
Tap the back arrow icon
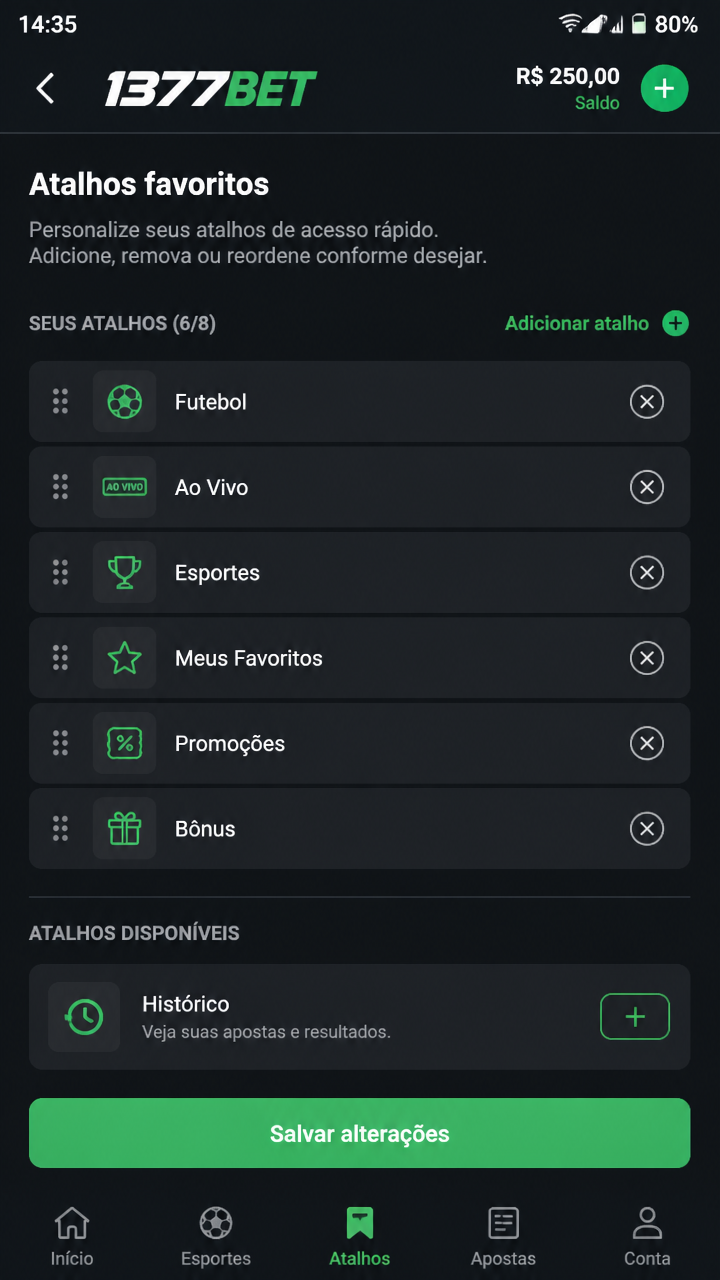point(45,89)
